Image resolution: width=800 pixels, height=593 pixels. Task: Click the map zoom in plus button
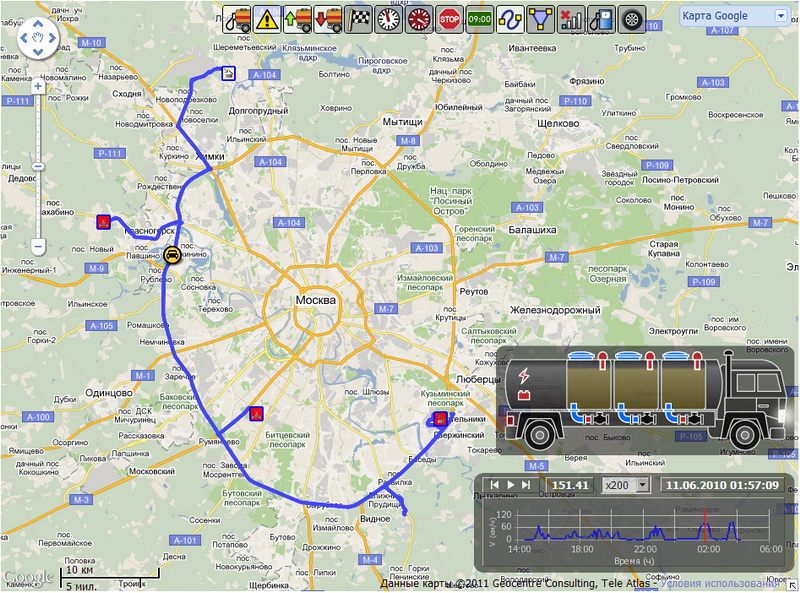click(x=38, y=87)
